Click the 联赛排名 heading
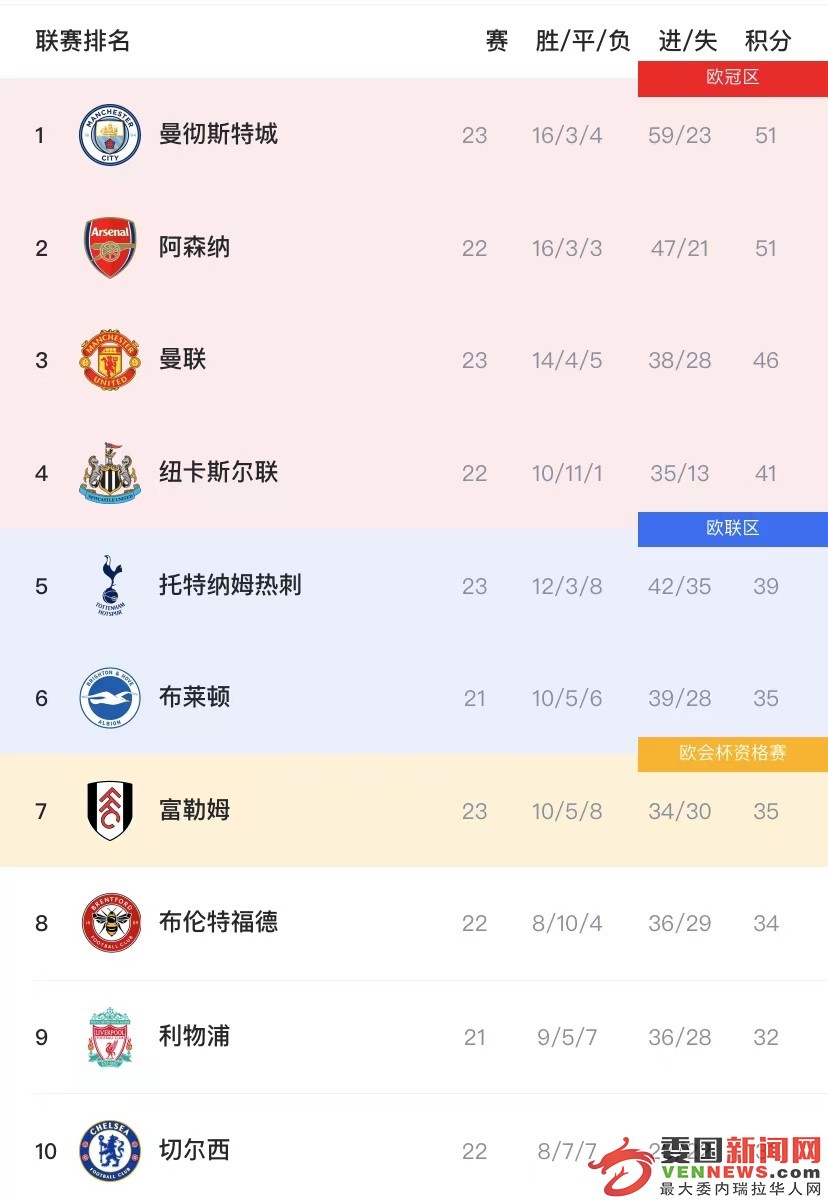828x1204 pixels. pyautogui.click(x=83, y=41)
